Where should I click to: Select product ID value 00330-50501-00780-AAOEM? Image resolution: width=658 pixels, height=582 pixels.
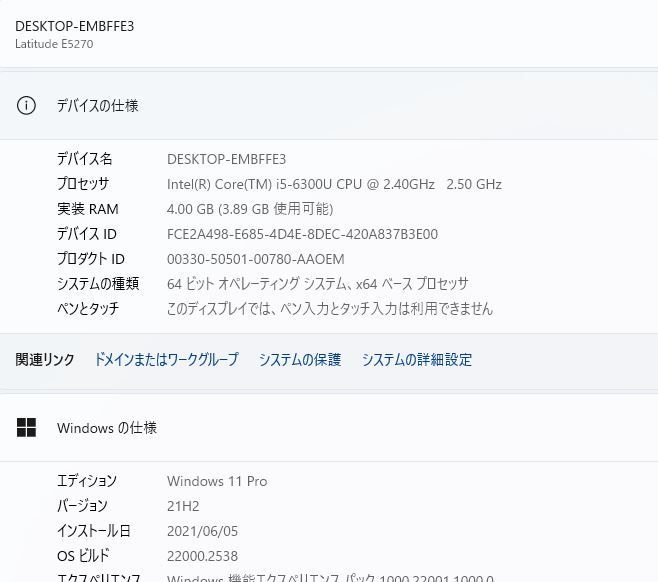pyautogui.click(x=256, y=259)
